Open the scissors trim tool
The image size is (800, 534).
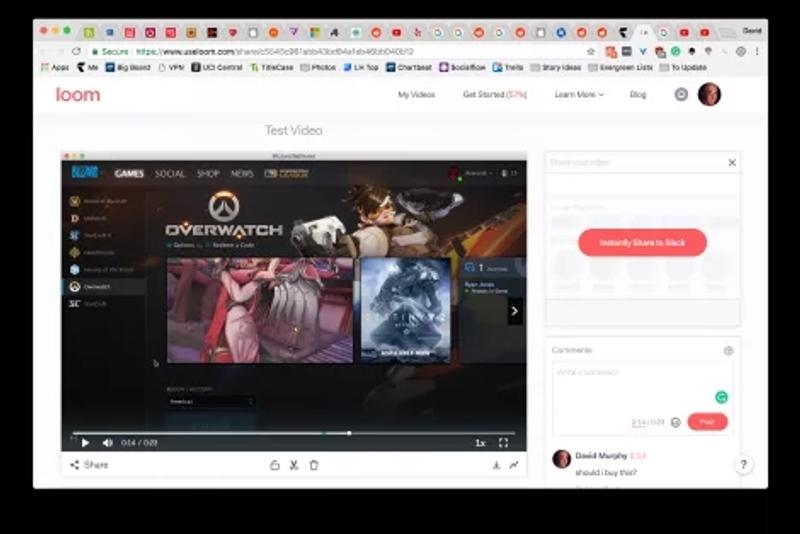tap(294, 465)
